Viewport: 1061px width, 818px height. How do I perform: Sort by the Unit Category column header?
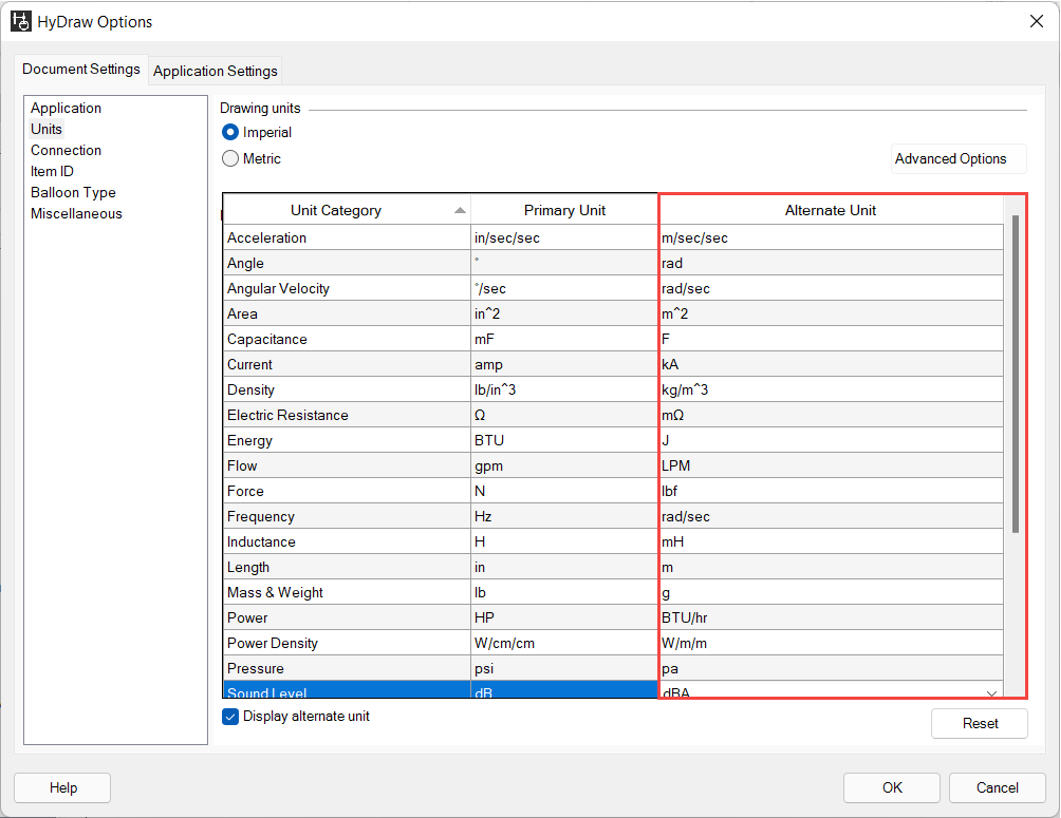[x=346, y=210]
